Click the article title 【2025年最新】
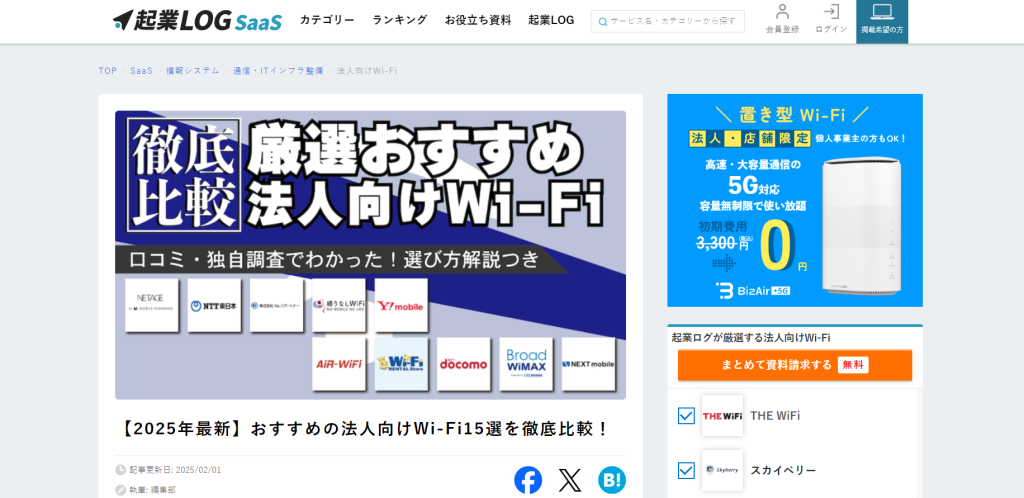 (364, 429)
